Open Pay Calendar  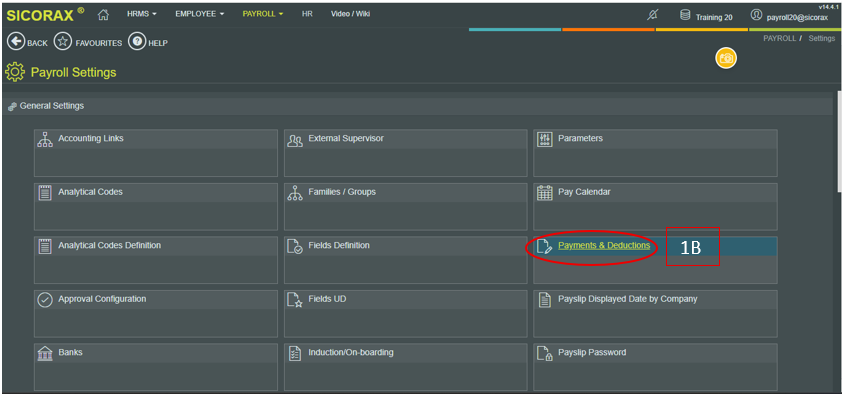tap(584, 192)
